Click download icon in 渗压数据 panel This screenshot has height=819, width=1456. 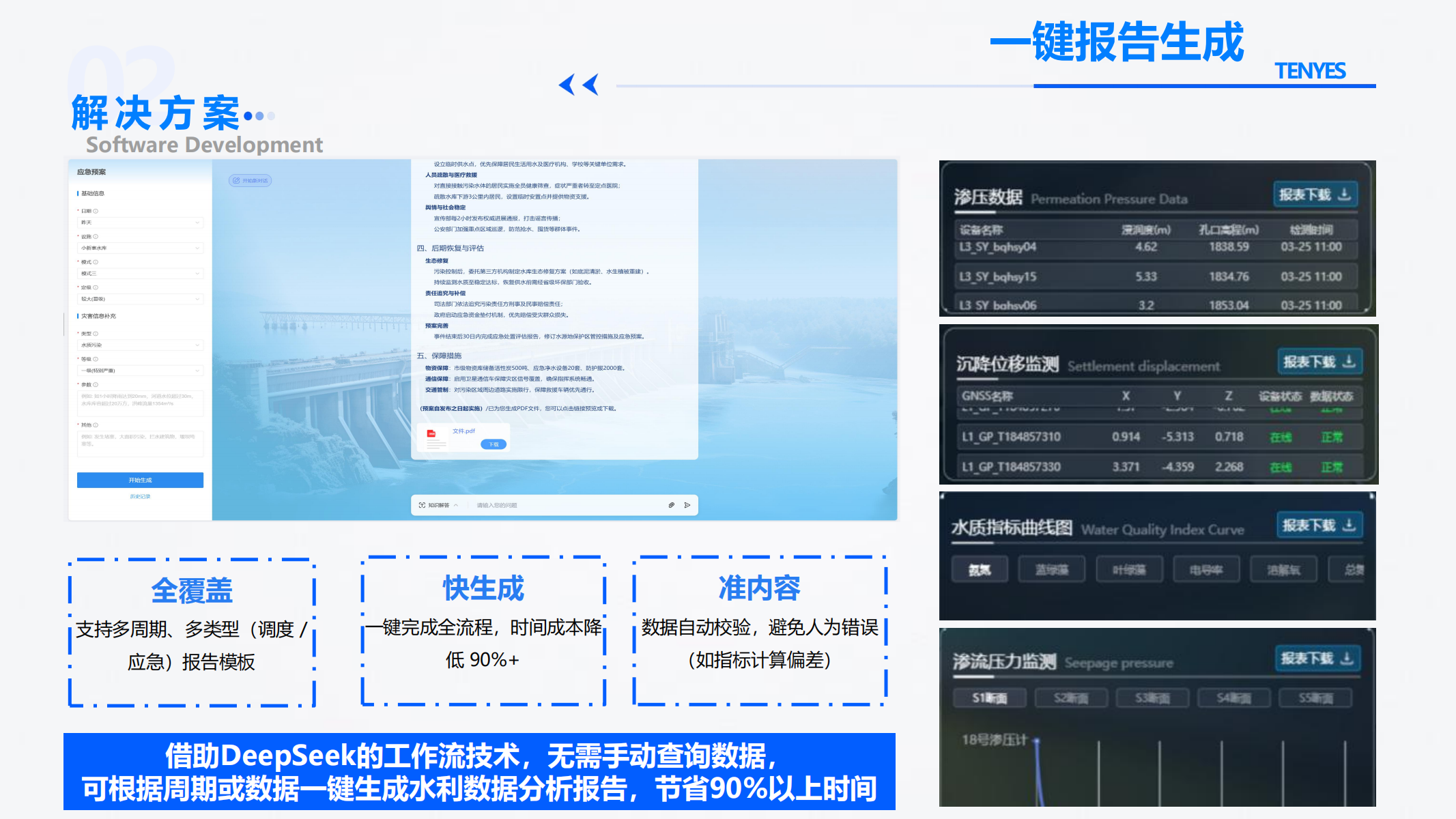click(1344, 195)
